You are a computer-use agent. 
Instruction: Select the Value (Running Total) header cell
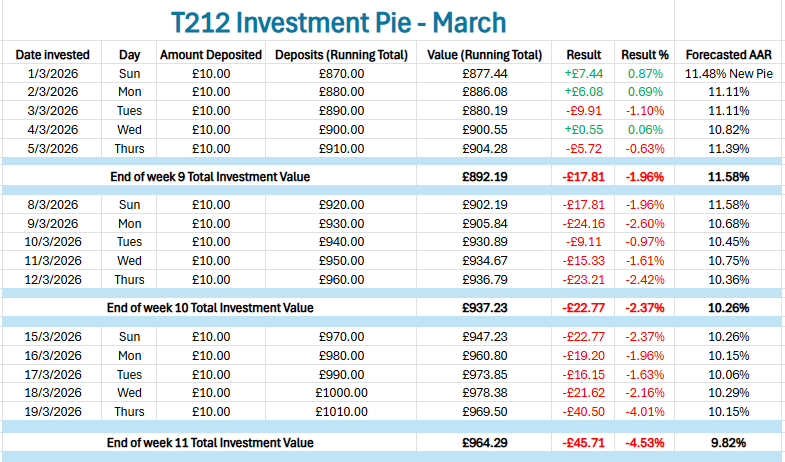[484, 55]
